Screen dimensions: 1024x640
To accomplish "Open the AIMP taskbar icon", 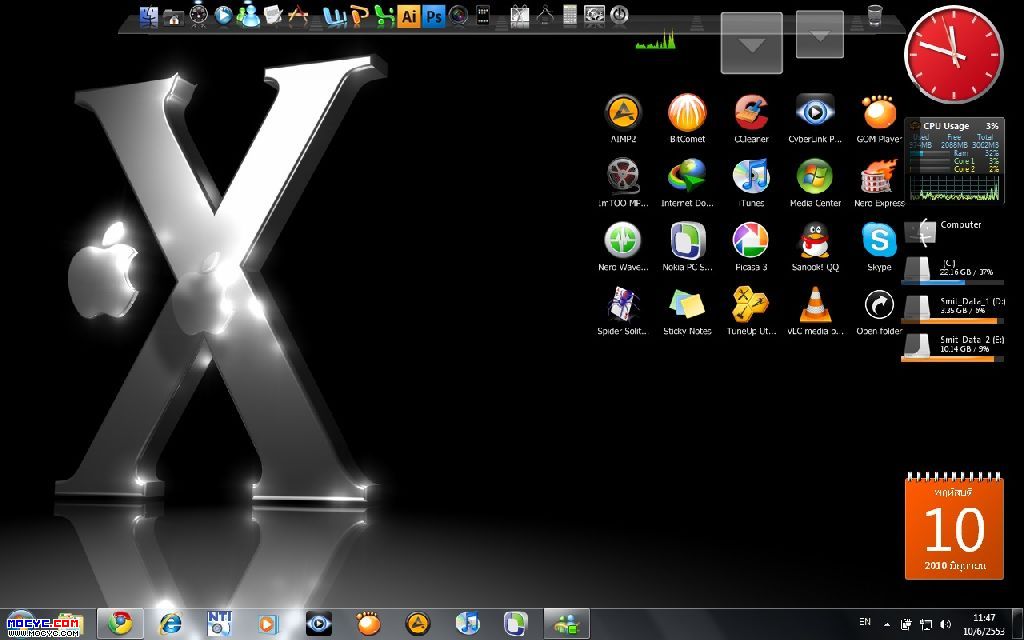I will pyautogui.click(x=418, y=624).
